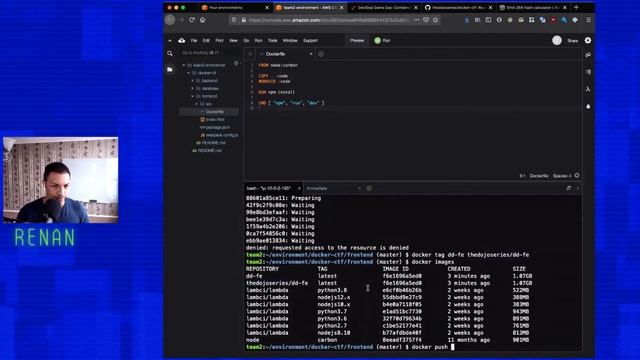Click the Share button
The width and height of the screenshot is (640, 360).
573,40
